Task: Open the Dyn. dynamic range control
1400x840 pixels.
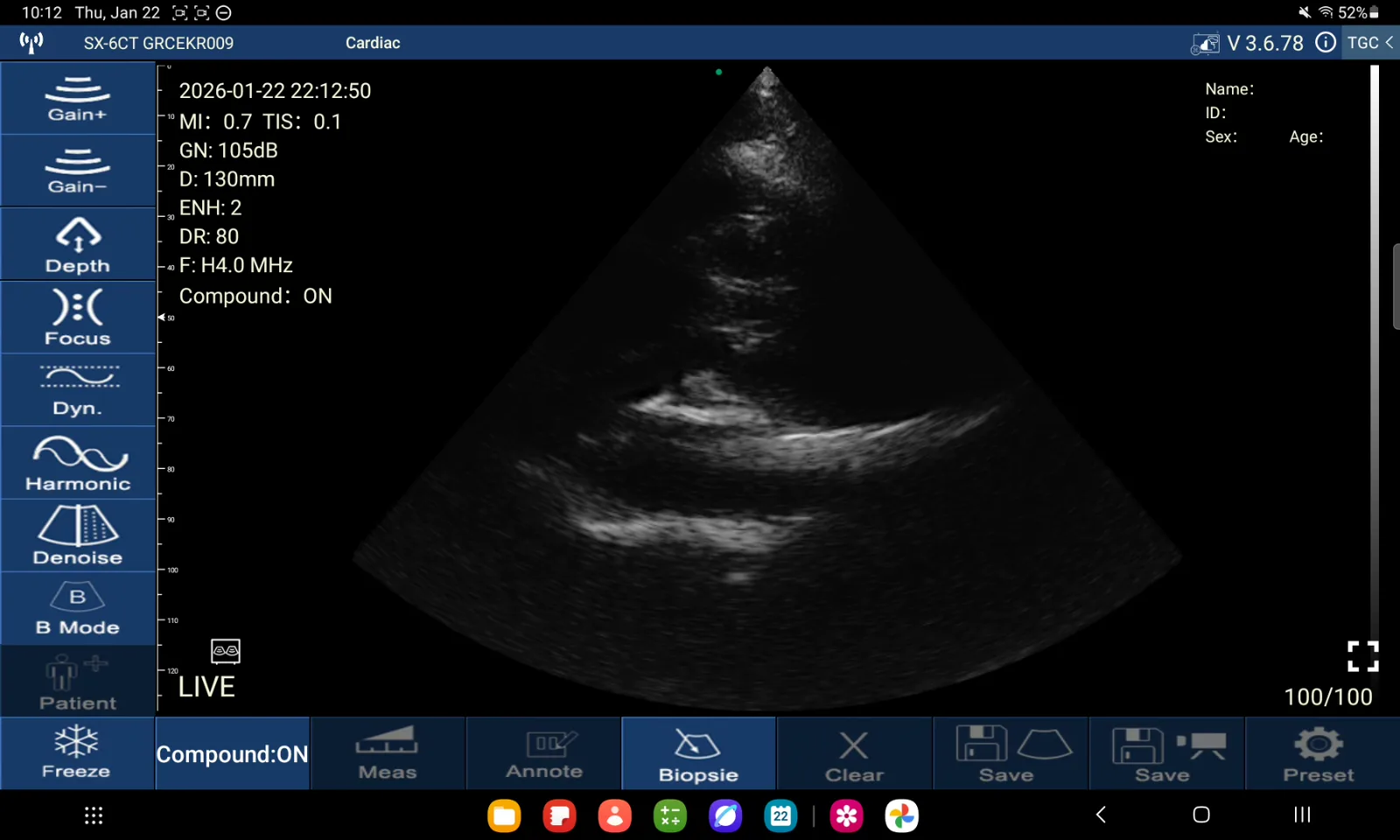Action: (x=78, y=390)
